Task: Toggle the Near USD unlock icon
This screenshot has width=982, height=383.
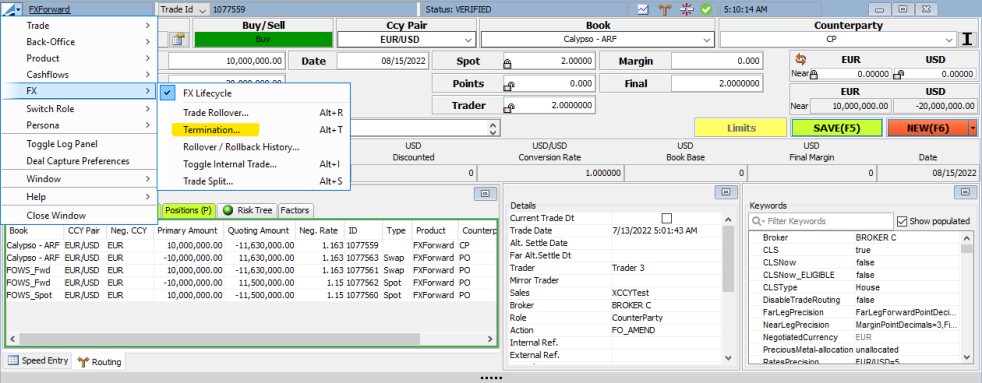Action: coord(898,74)
